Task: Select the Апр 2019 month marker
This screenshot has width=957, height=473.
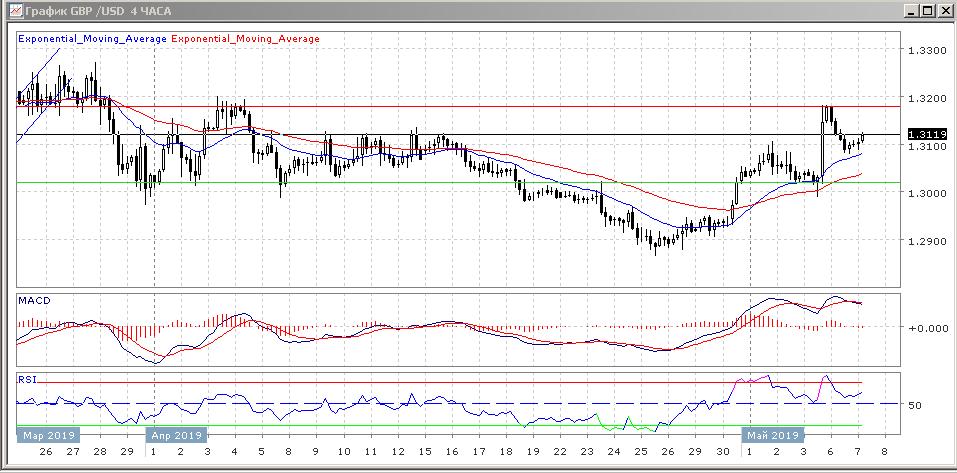Action: point(175,436)
